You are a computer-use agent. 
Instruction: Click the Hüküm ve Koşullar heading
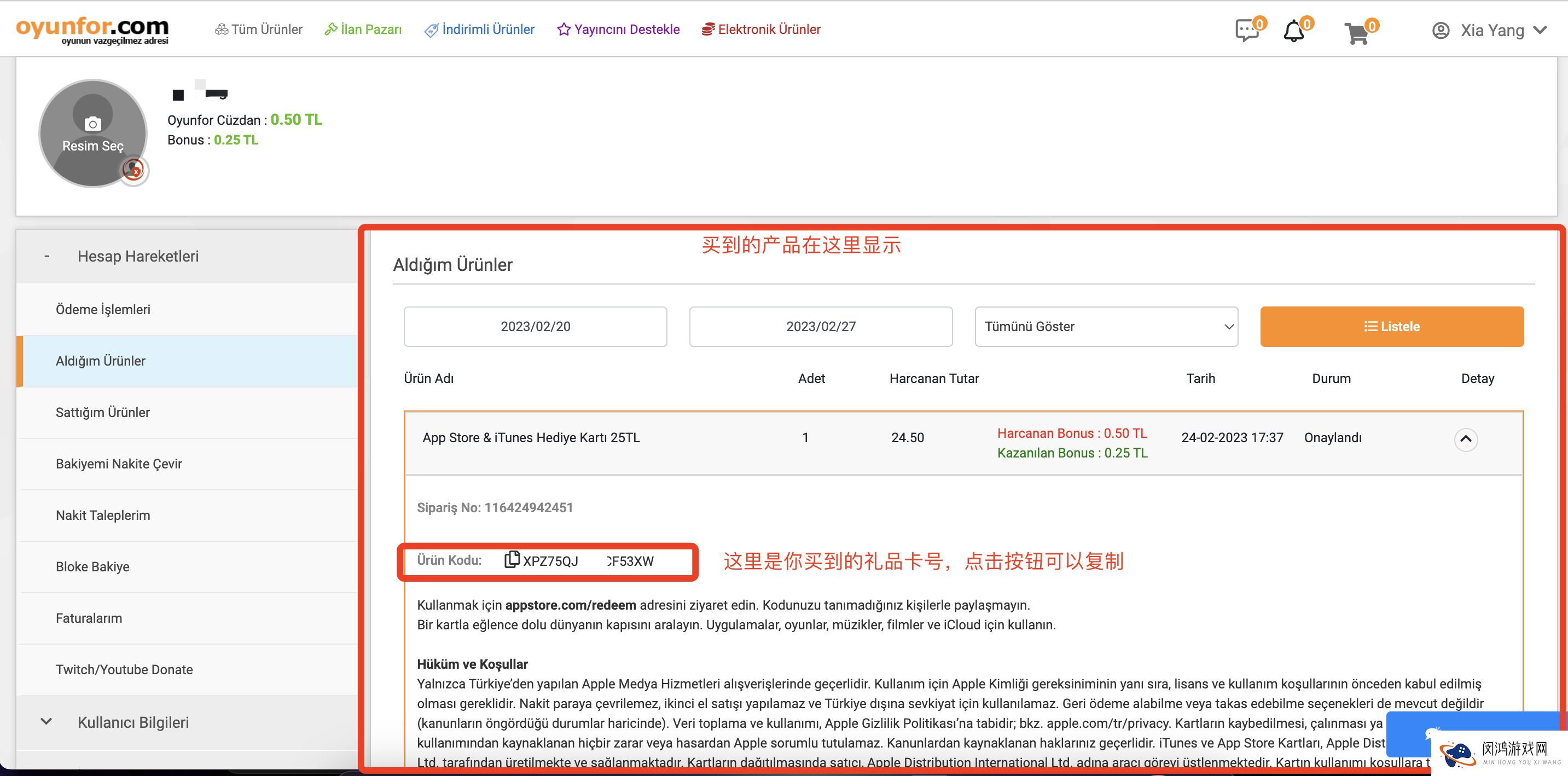pyautogui.click(x=472, y=664)
